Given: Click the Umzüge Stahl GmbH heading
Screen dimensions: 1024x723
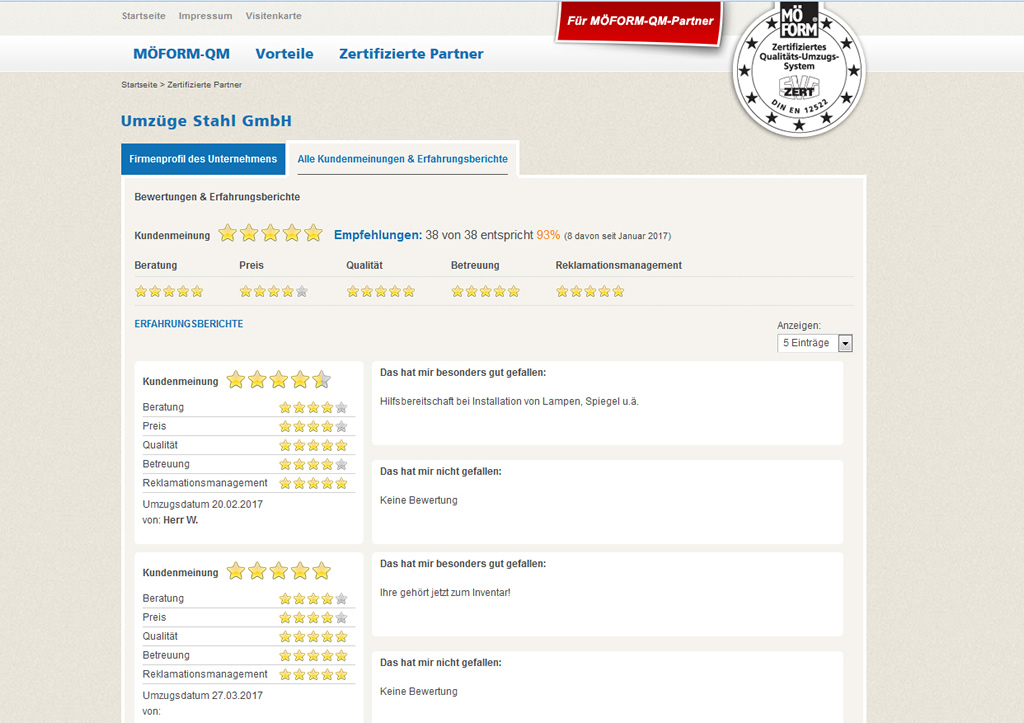Looking at the screenshot, I should pos(206,121).
